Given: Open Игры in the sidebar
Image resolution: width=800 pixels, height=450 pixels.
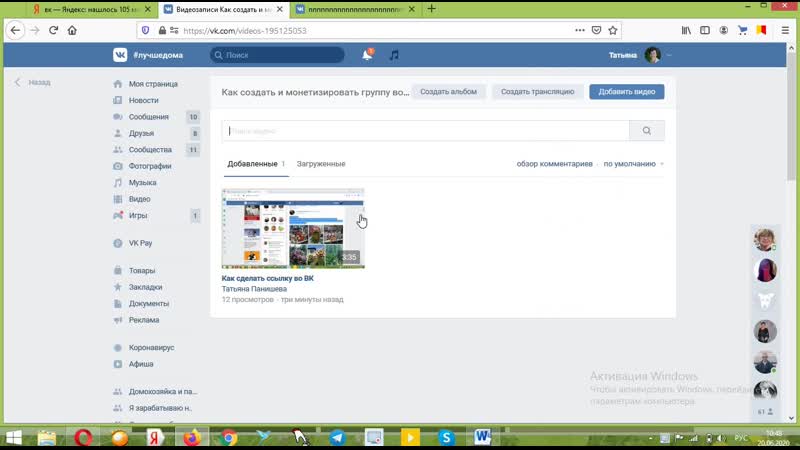Looking at the screenshot, I should pyautogui.click(x=138, y=215).
